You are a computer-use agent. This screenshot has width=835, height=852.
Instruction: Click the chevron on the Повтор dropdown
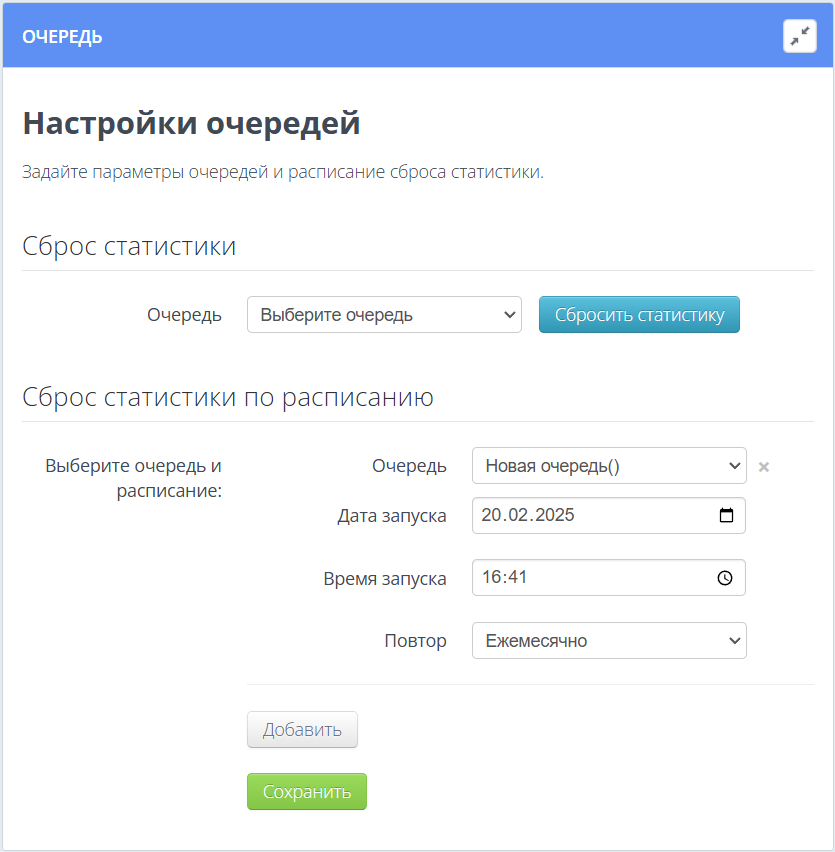[737, 640]
